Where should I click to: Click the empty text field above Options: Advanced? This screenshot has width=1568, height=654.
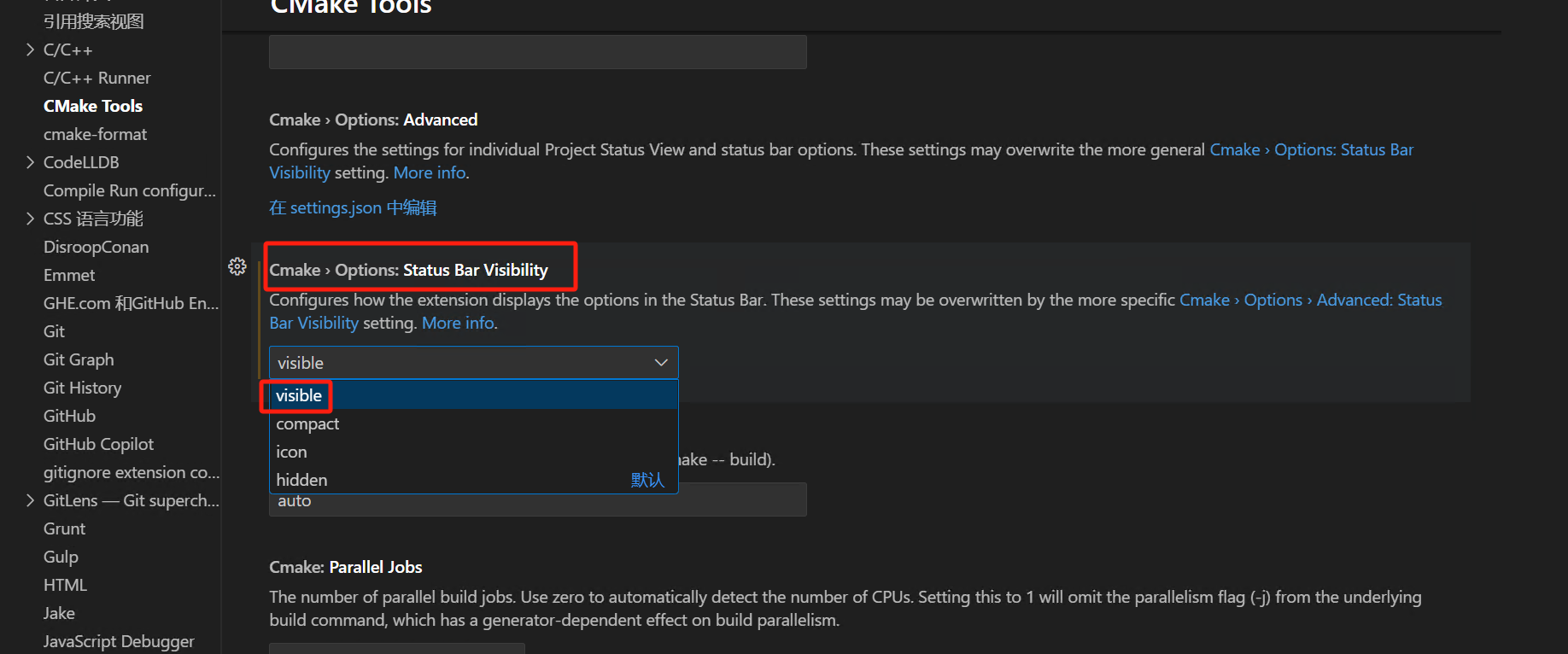(538, 52)
